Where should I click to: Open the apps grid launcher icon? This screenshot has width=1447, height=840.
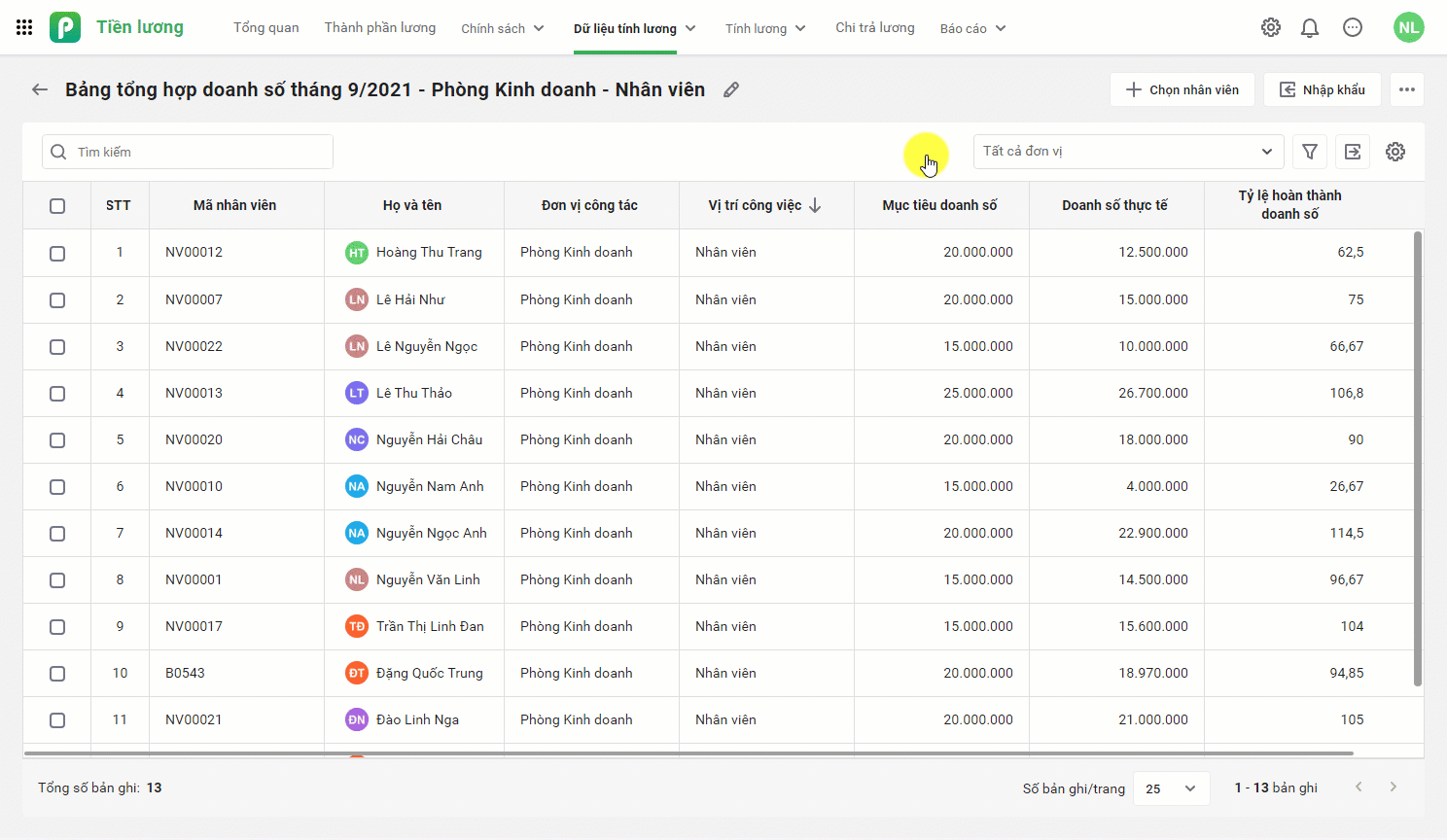click(24, 27)
